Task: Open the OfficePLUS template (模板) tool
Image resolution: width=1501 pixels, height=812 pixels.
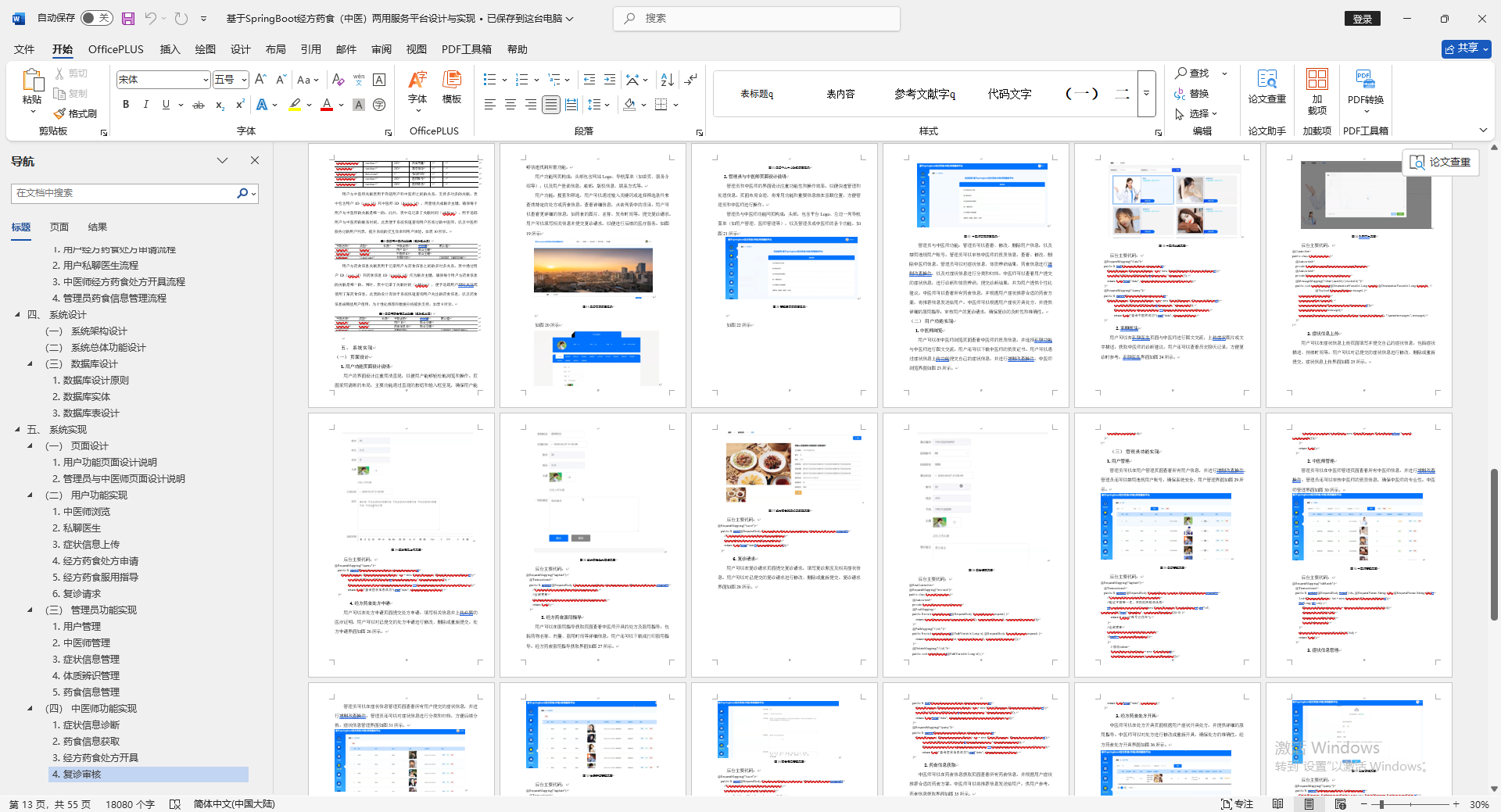Action: [452, 87]
